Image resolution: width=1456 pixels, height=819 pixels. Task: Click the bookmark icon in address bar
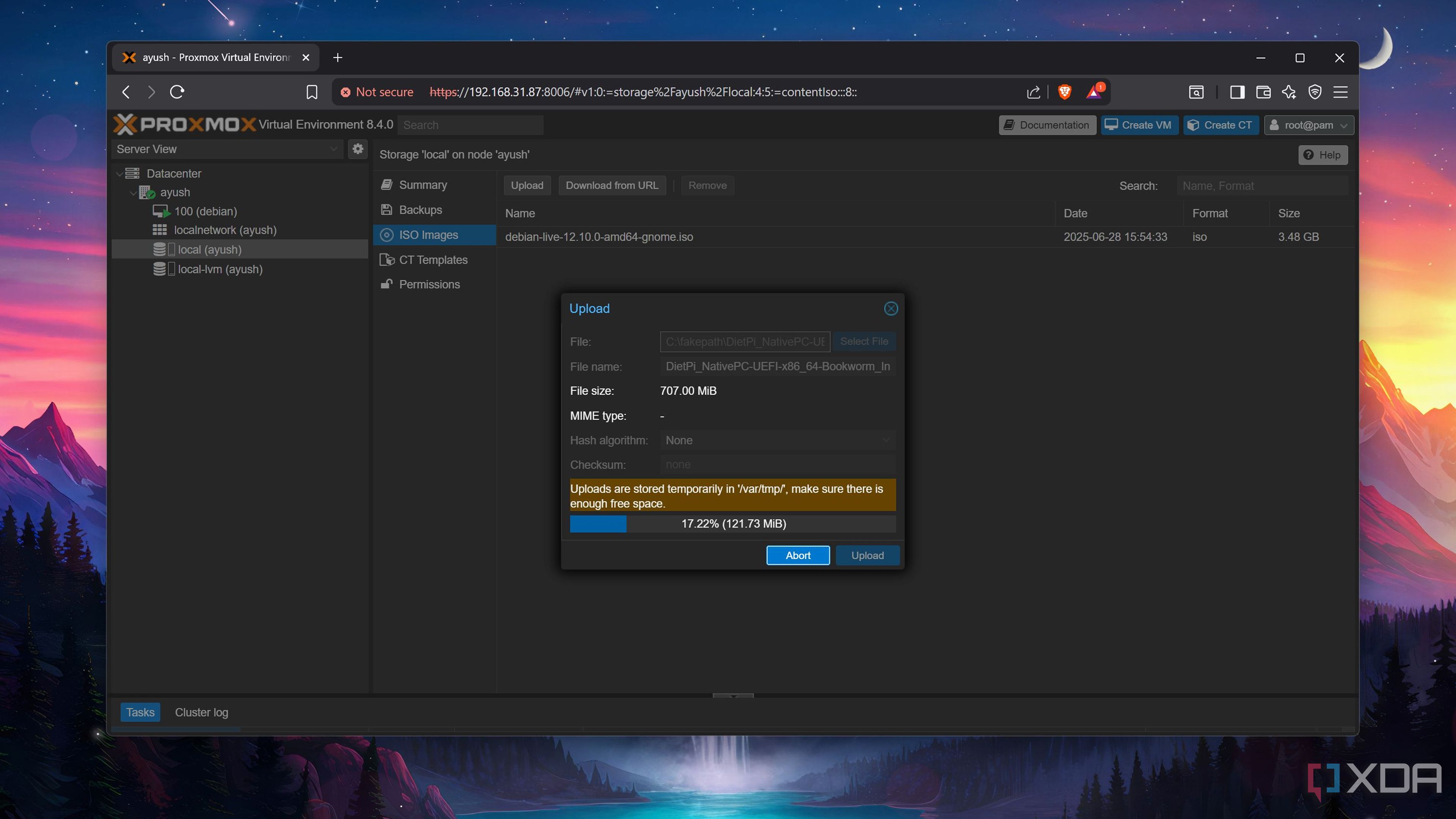pos(311,92)
